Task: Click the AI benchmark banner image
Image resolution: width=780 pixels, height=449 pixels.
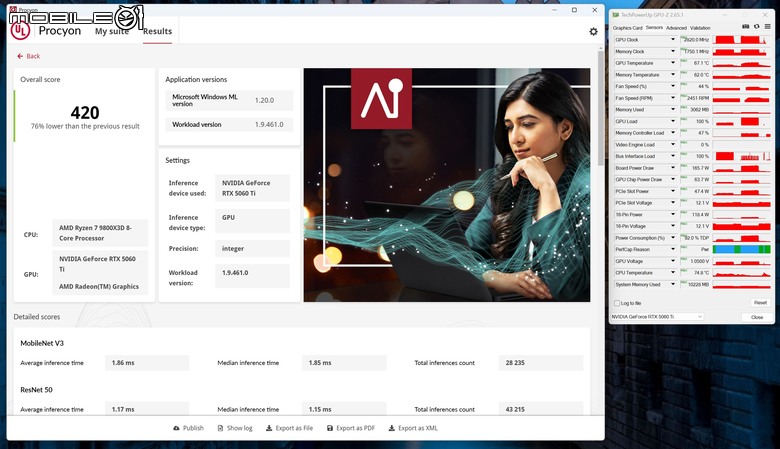Action: click(447, 185)
